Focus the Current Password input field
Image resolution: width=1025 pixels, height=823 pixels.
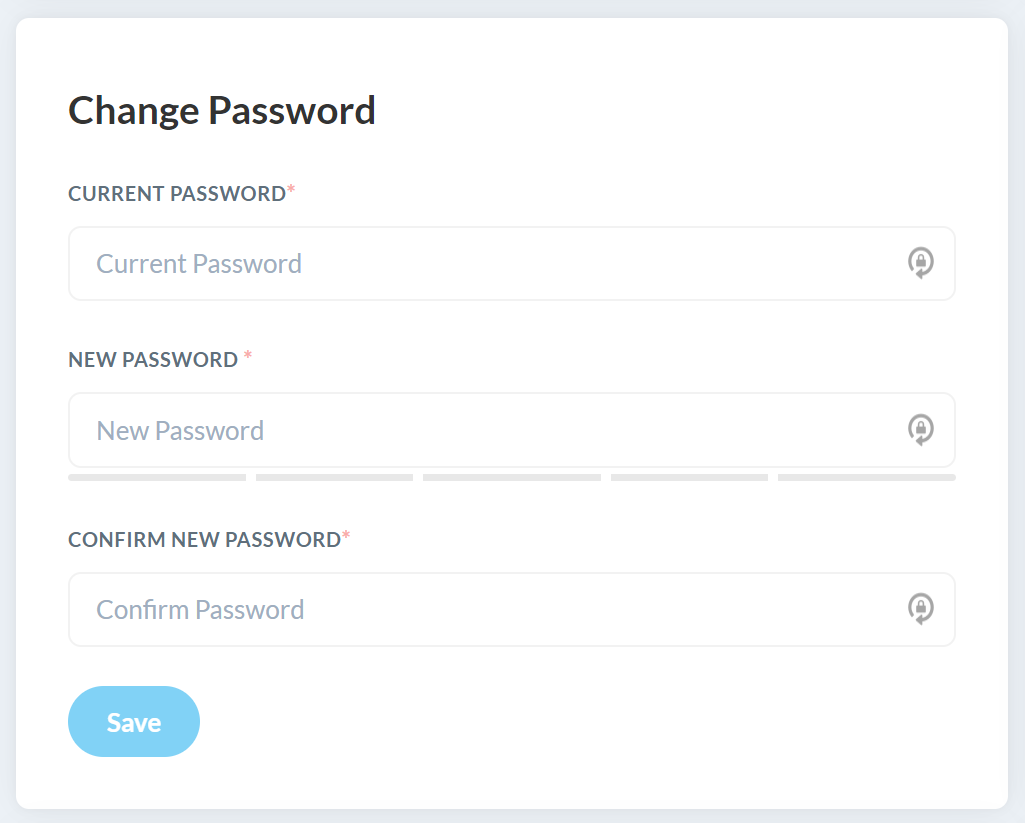click(x=512, y=263)
